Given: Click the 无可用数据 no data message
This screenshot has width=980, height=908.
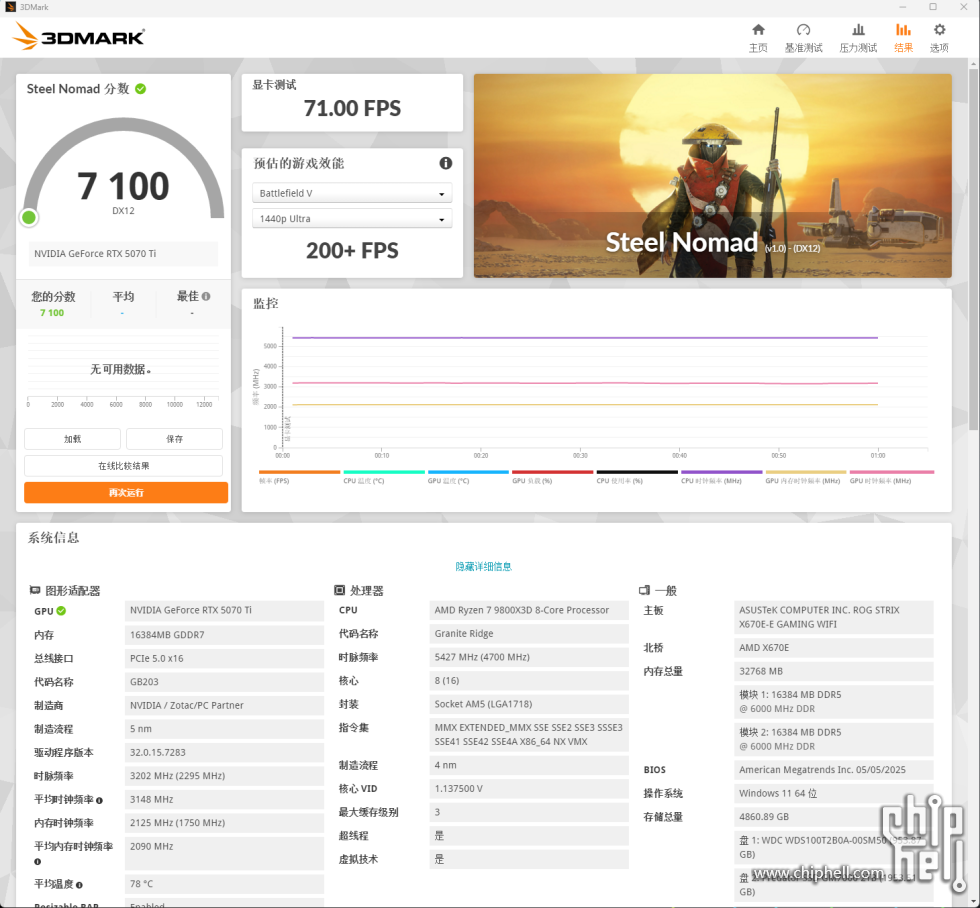Looking at the screenshot, I should pyautogui.click(x=121, y=369).
